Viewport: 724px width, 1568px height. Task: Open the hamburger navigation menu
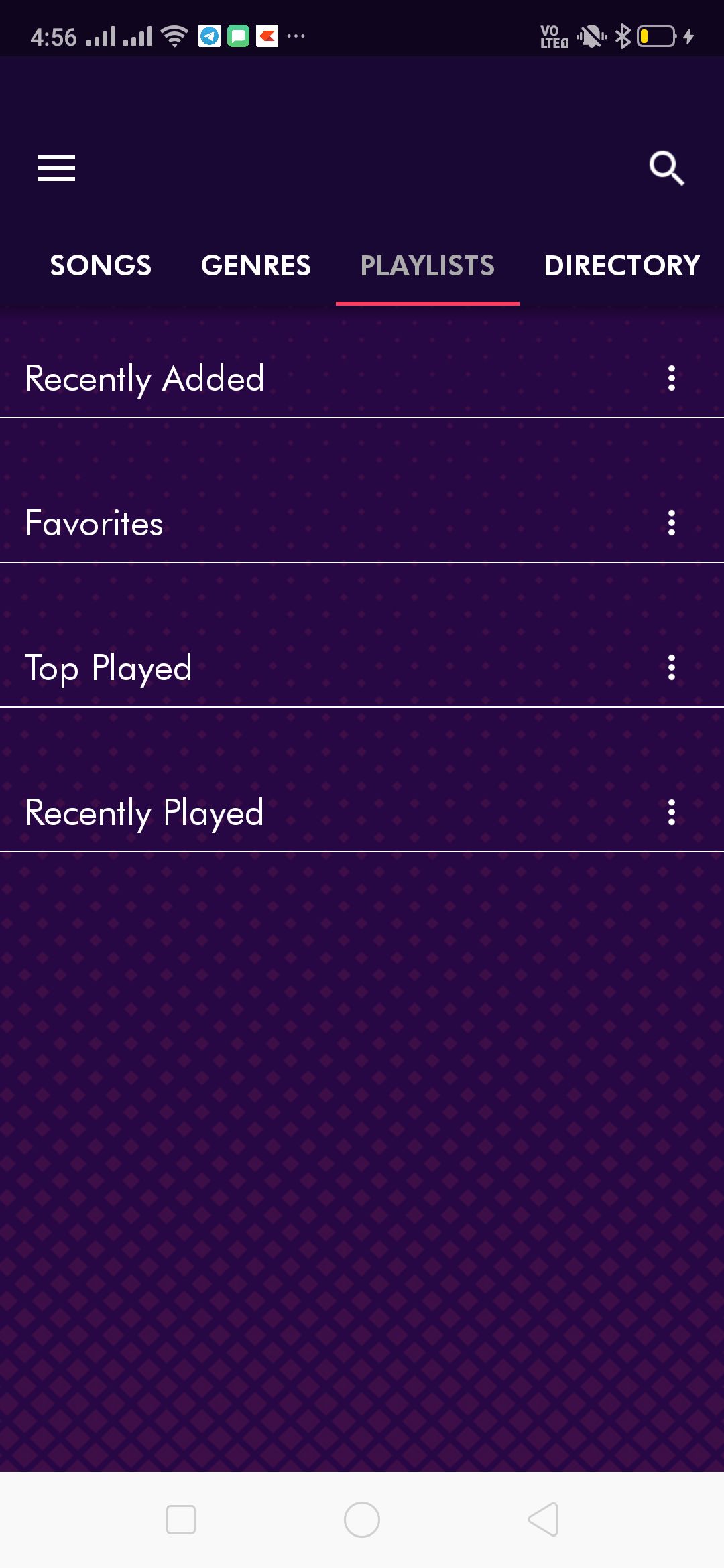pyautogui.click(x=56, y=168)
